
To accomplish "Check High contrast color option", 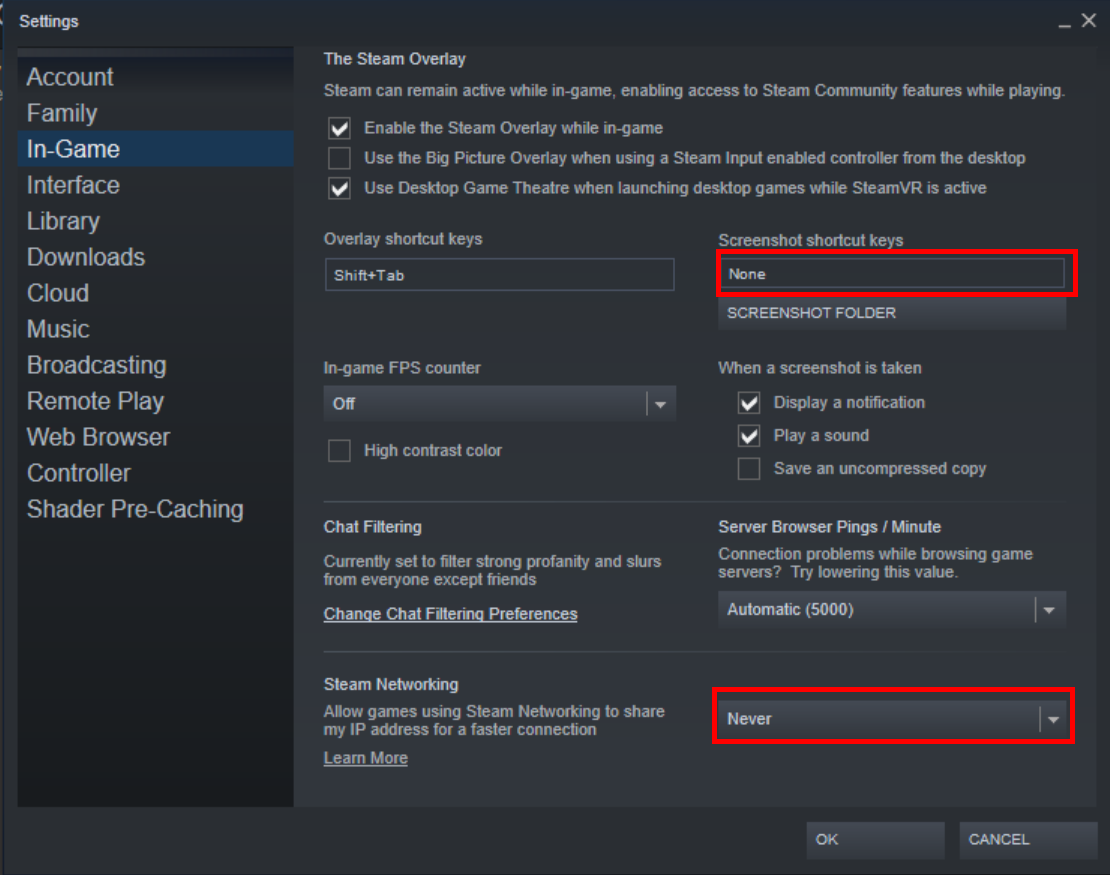I will (340, 450).
